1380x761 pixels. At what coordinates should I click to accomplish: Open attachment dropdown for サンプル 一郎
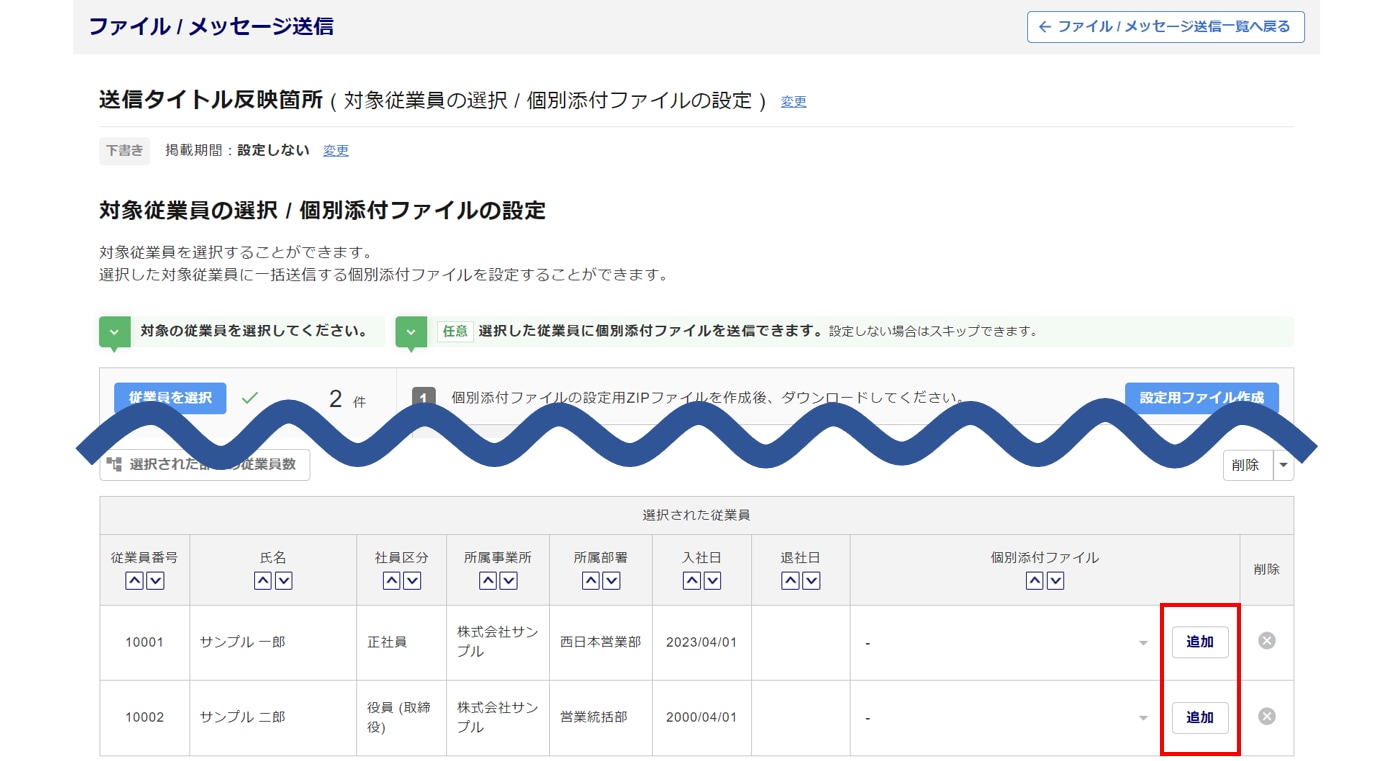pyautogui.click(x=1005, y=643)
